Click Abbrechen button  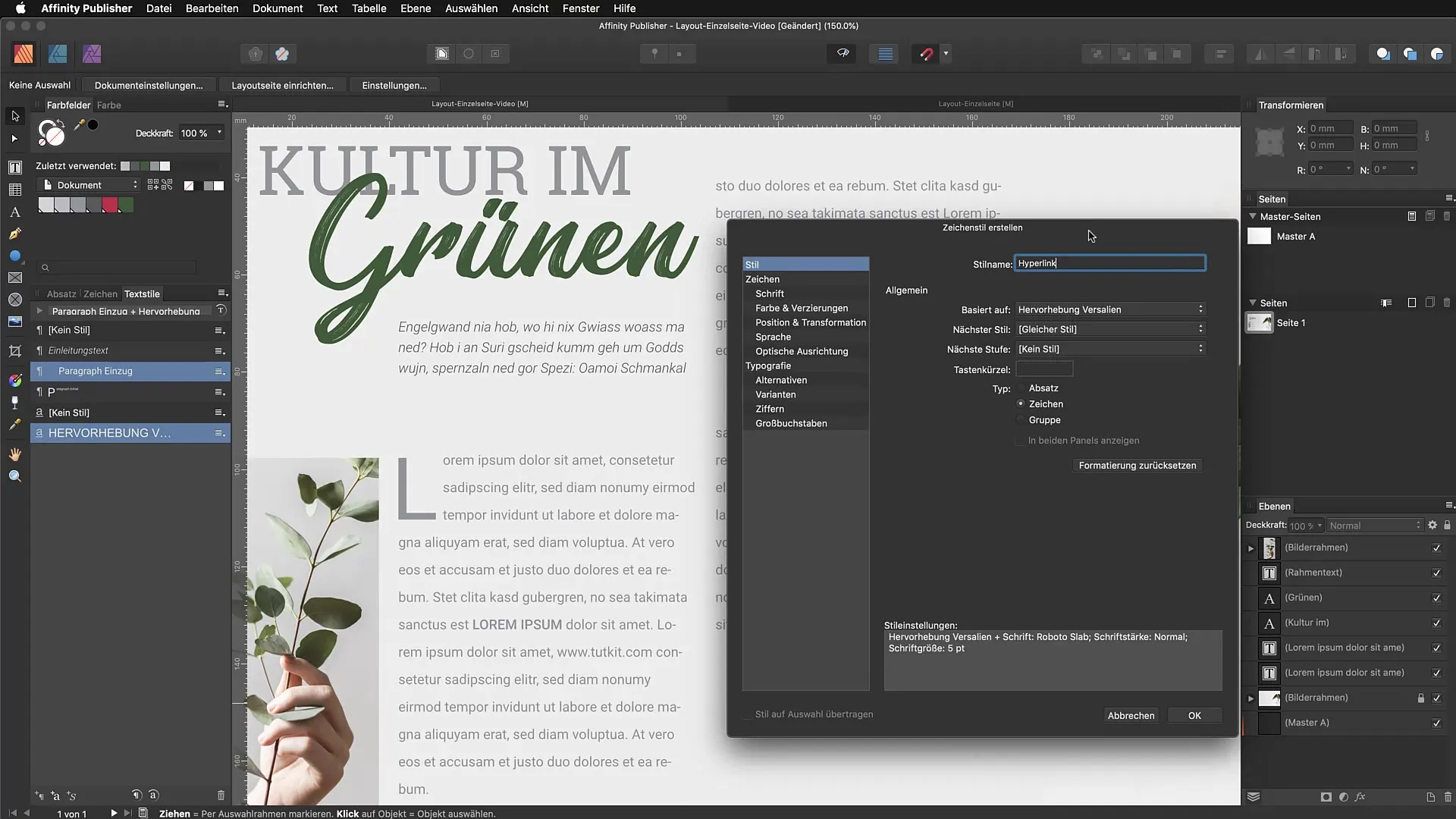point(1131,715)
